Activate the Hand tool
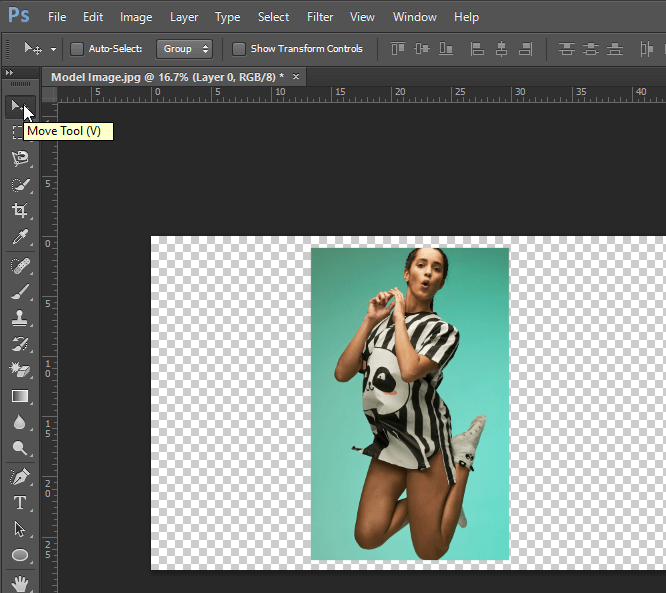Viewport: 666px width, 593px height. 19,582
